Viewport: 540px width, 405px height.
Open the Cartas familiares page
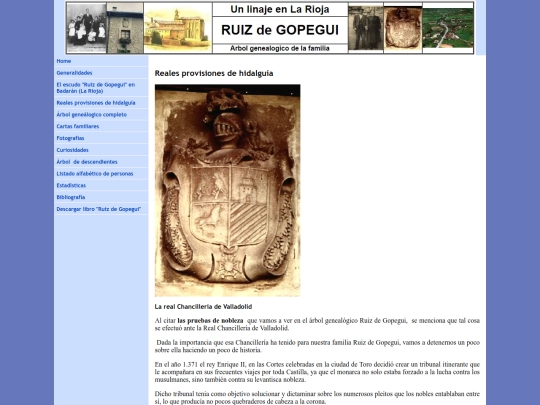(78, 126)
